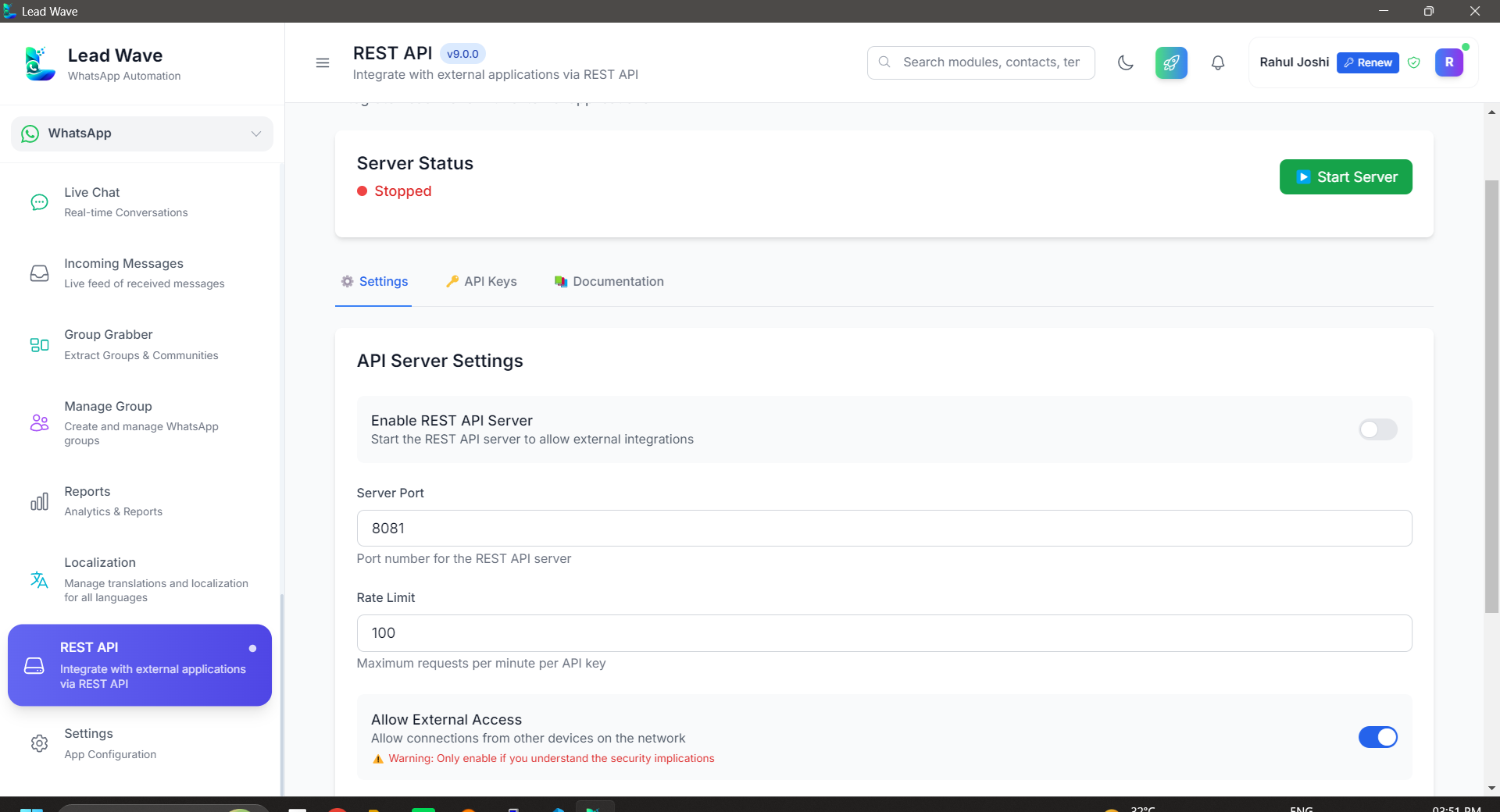The image size is (1500, 812).
Task: Open Settings gear icon in sidebar
Action: point(39,743)
